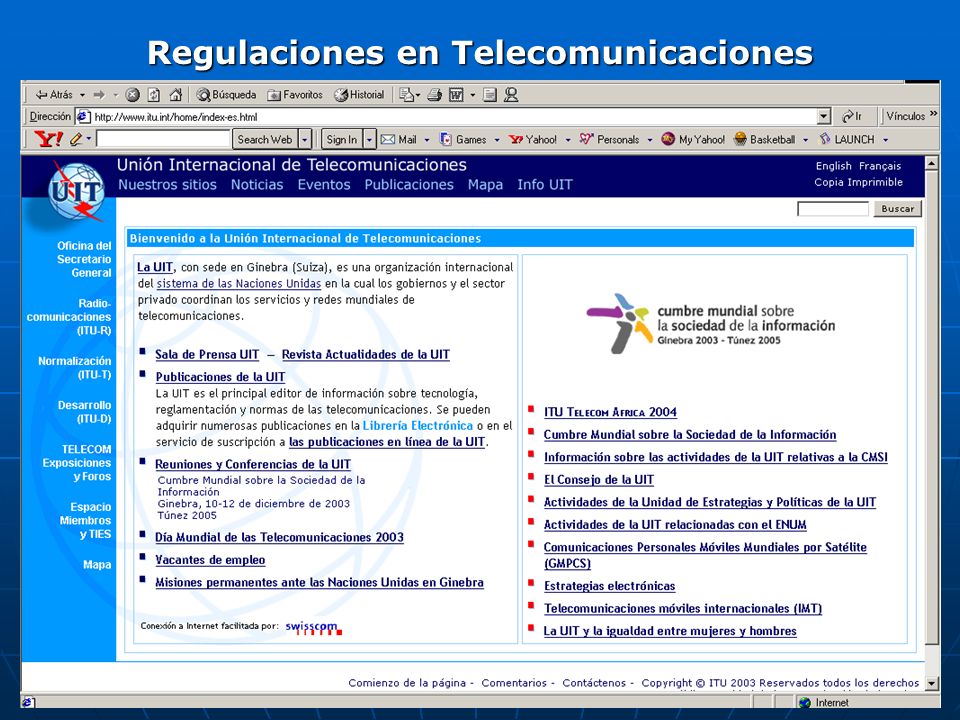Click the Sign In button

[342, 140]
